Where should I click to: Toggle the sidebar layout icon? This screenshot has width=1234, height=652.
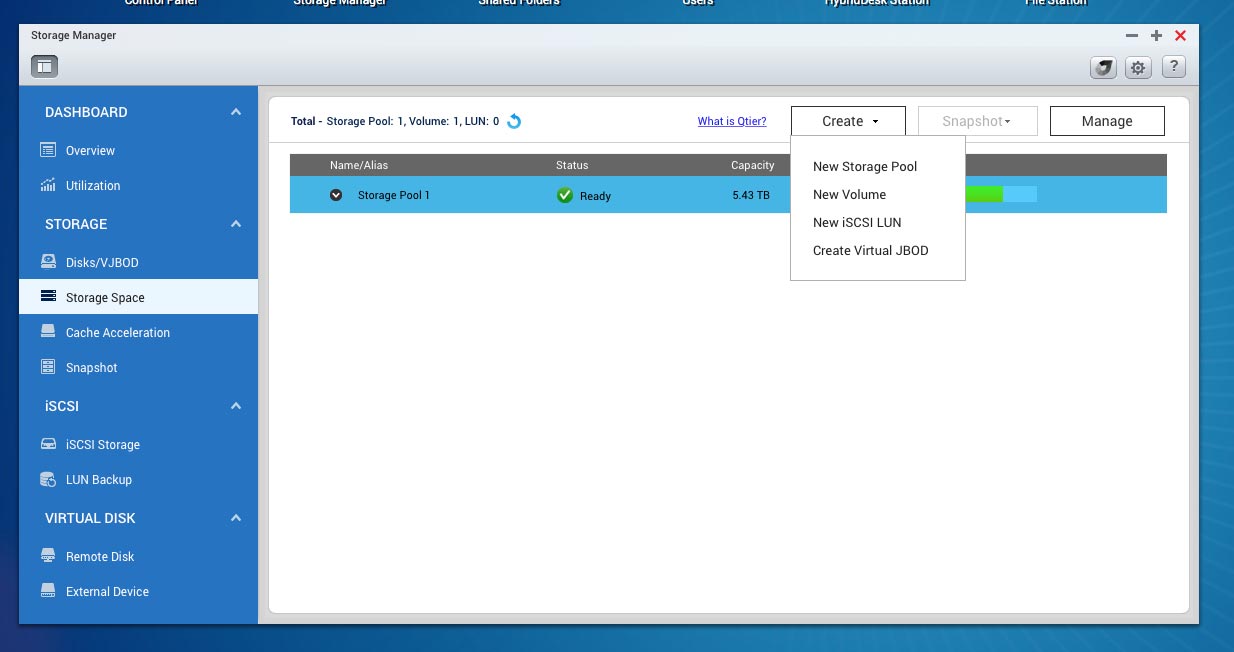pos(44,67)
